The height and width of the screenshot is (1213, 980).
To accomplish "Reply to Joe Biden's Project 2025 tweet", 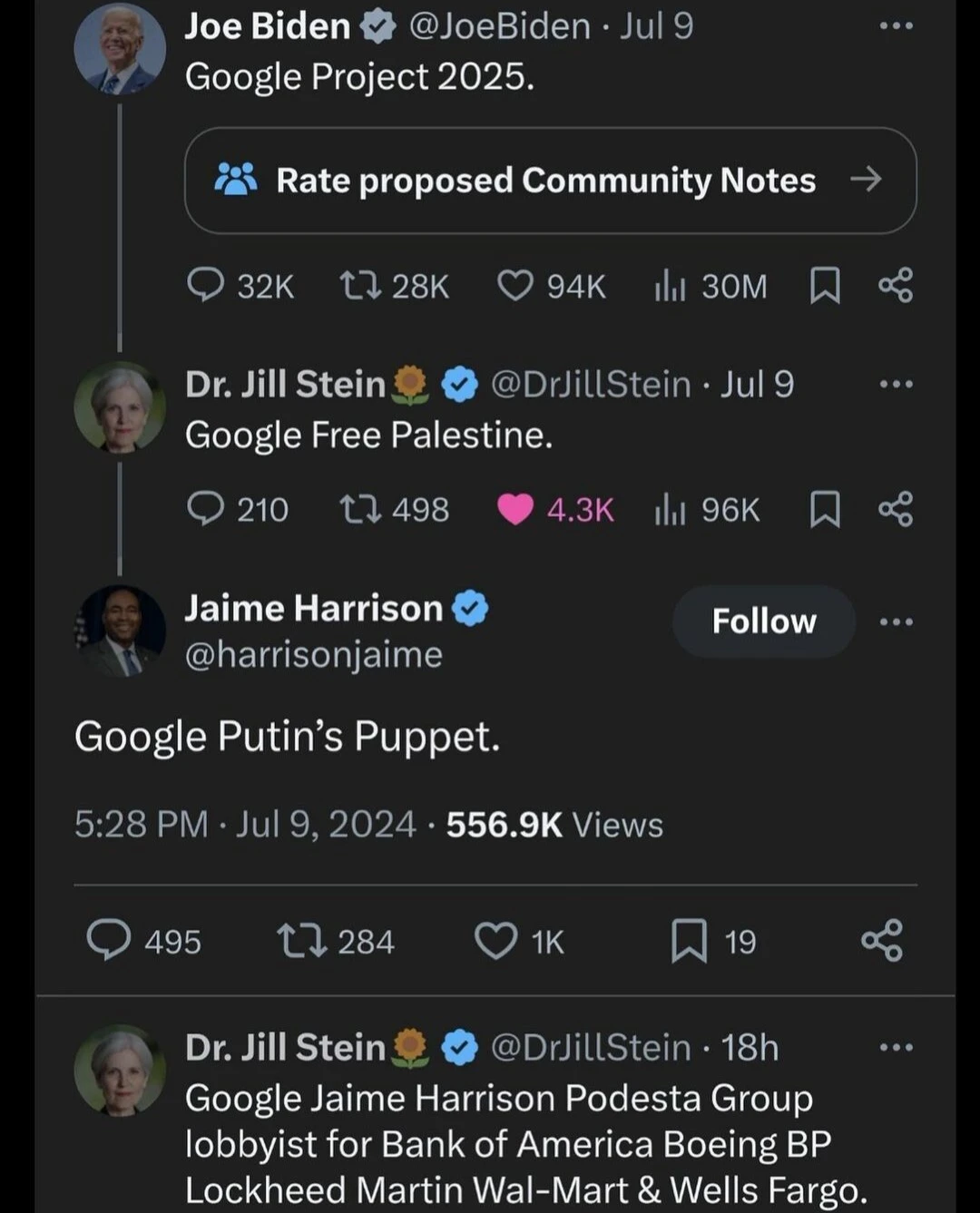I will (206, 286).
